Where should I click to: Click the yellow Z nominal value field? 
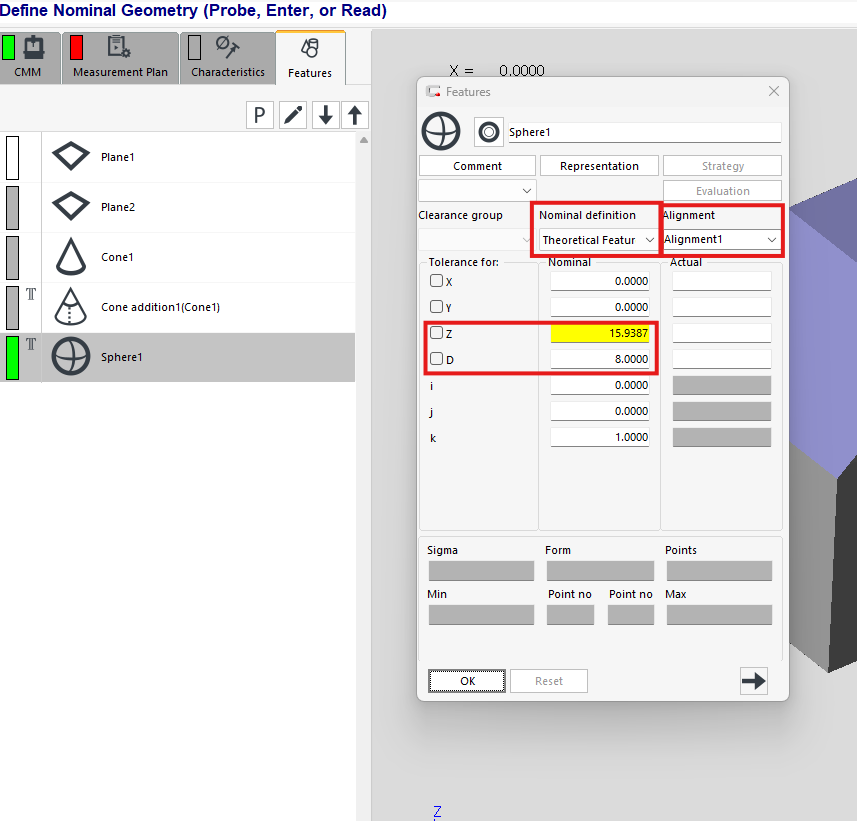600,334
